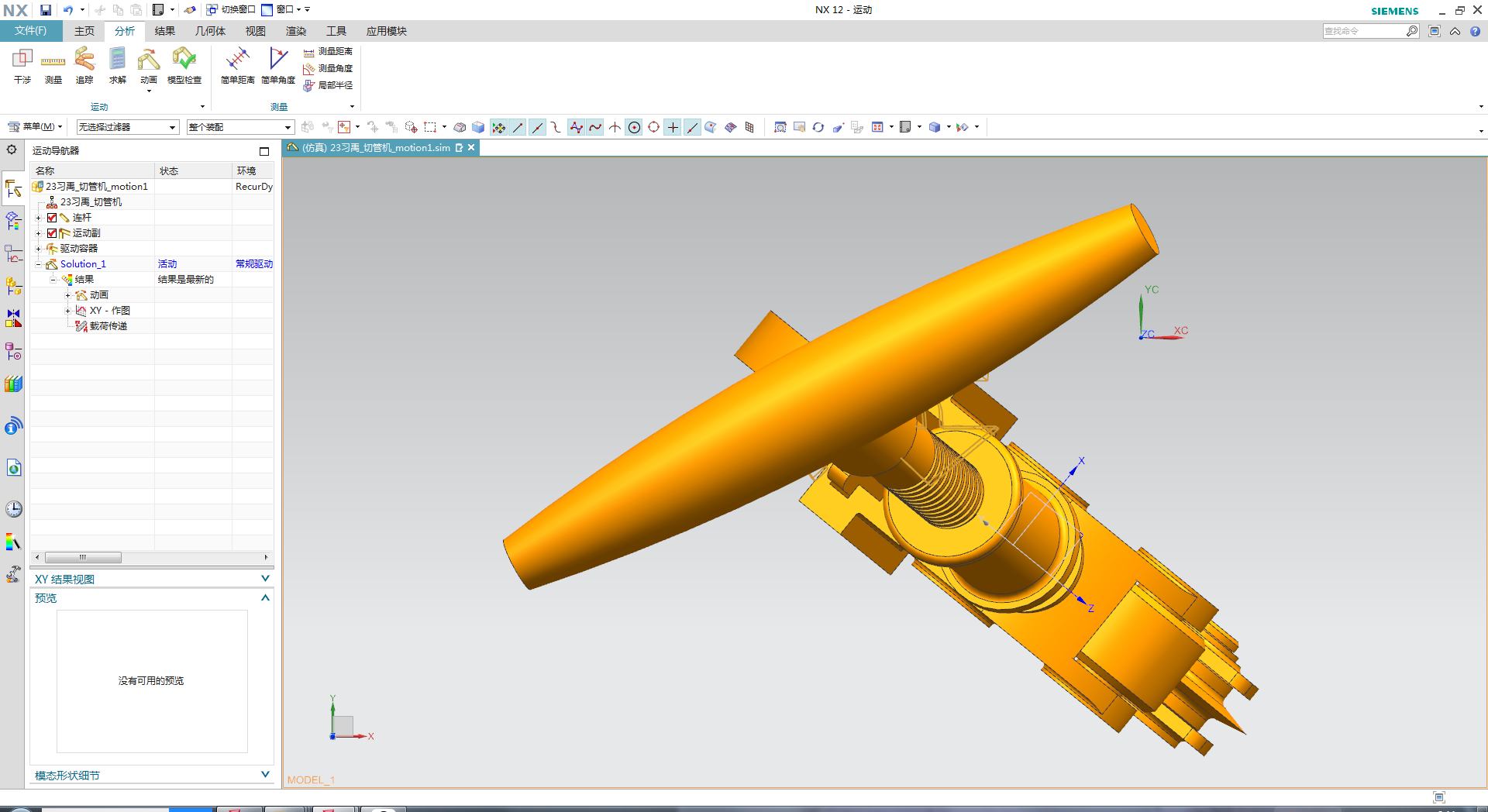1488x812 pixels.
Task: Open the 干涉 interference tool
Action: [x=22, y=66]
